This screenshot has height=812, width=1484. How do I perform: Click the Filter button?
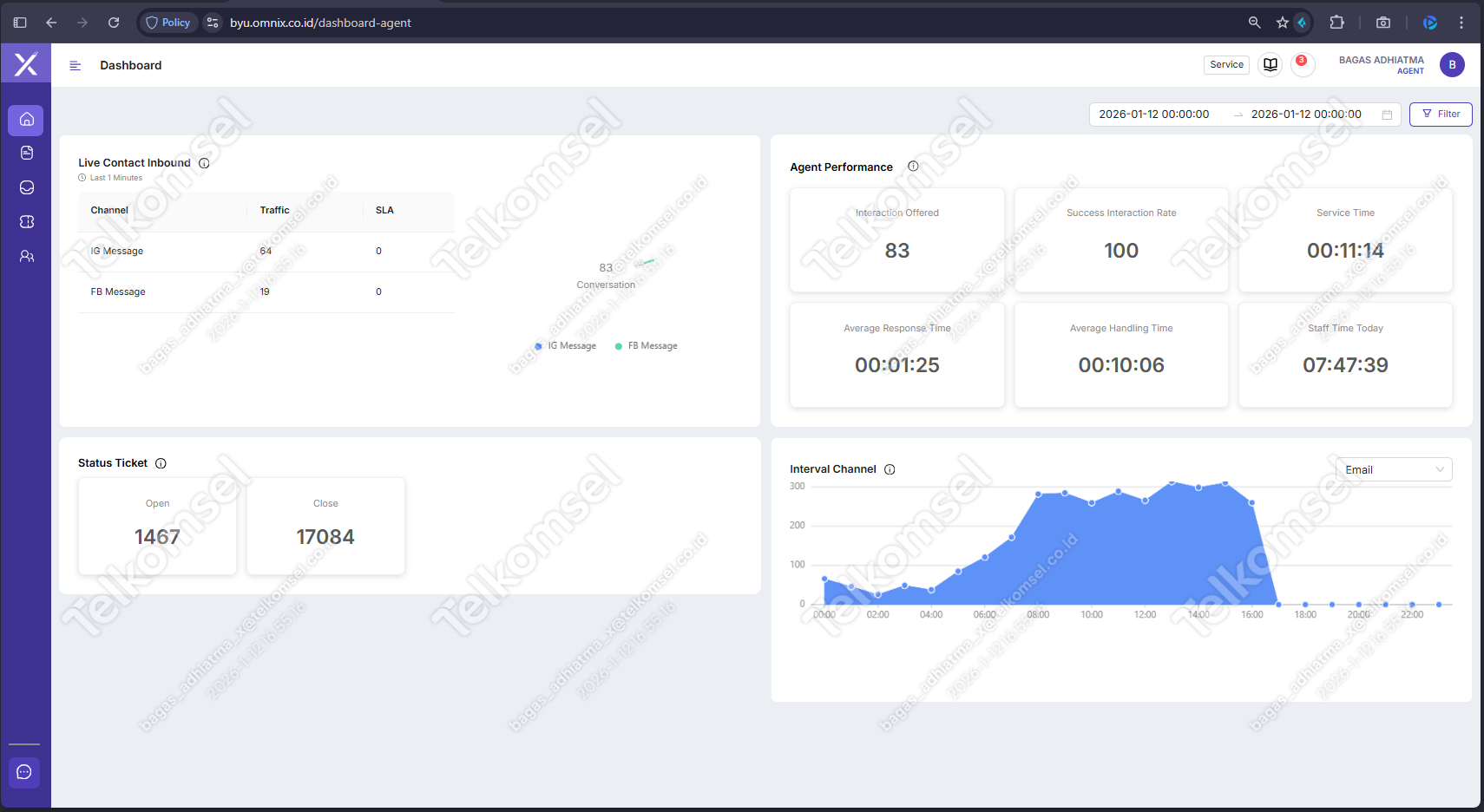coord(1441,115)
